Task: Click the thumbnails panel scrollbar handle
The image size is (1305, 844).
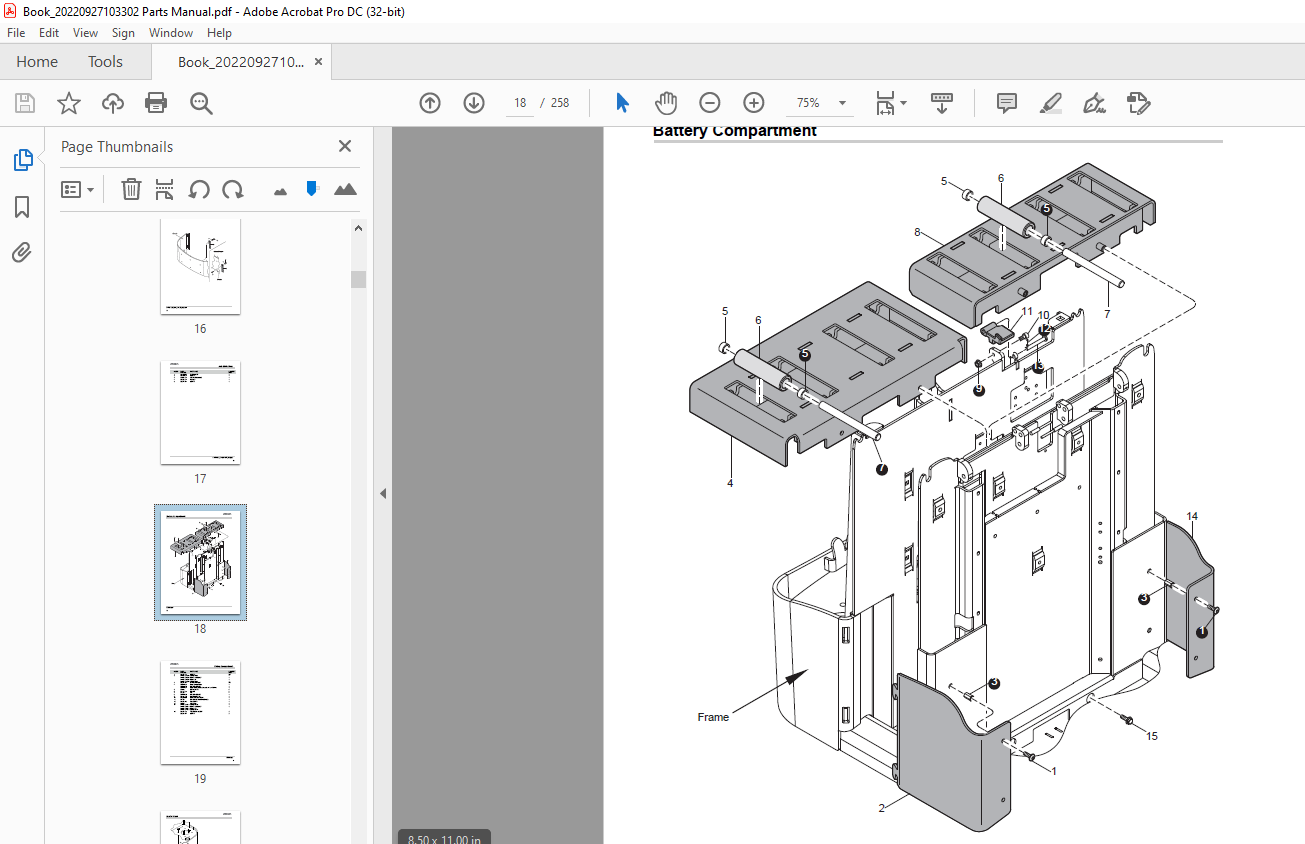Action: pos(358,279)
